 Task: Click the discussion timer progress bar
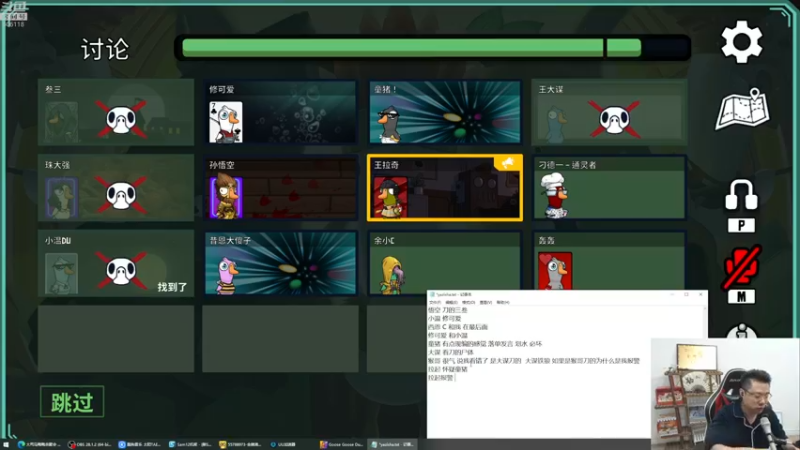click(x=433, y=48)
